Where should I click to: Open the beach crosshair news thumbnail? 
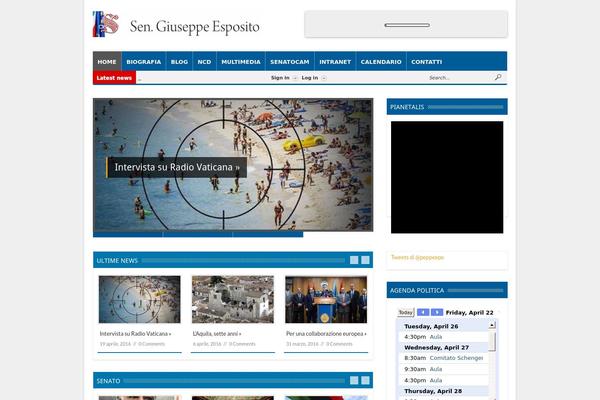tap(139, 299)
